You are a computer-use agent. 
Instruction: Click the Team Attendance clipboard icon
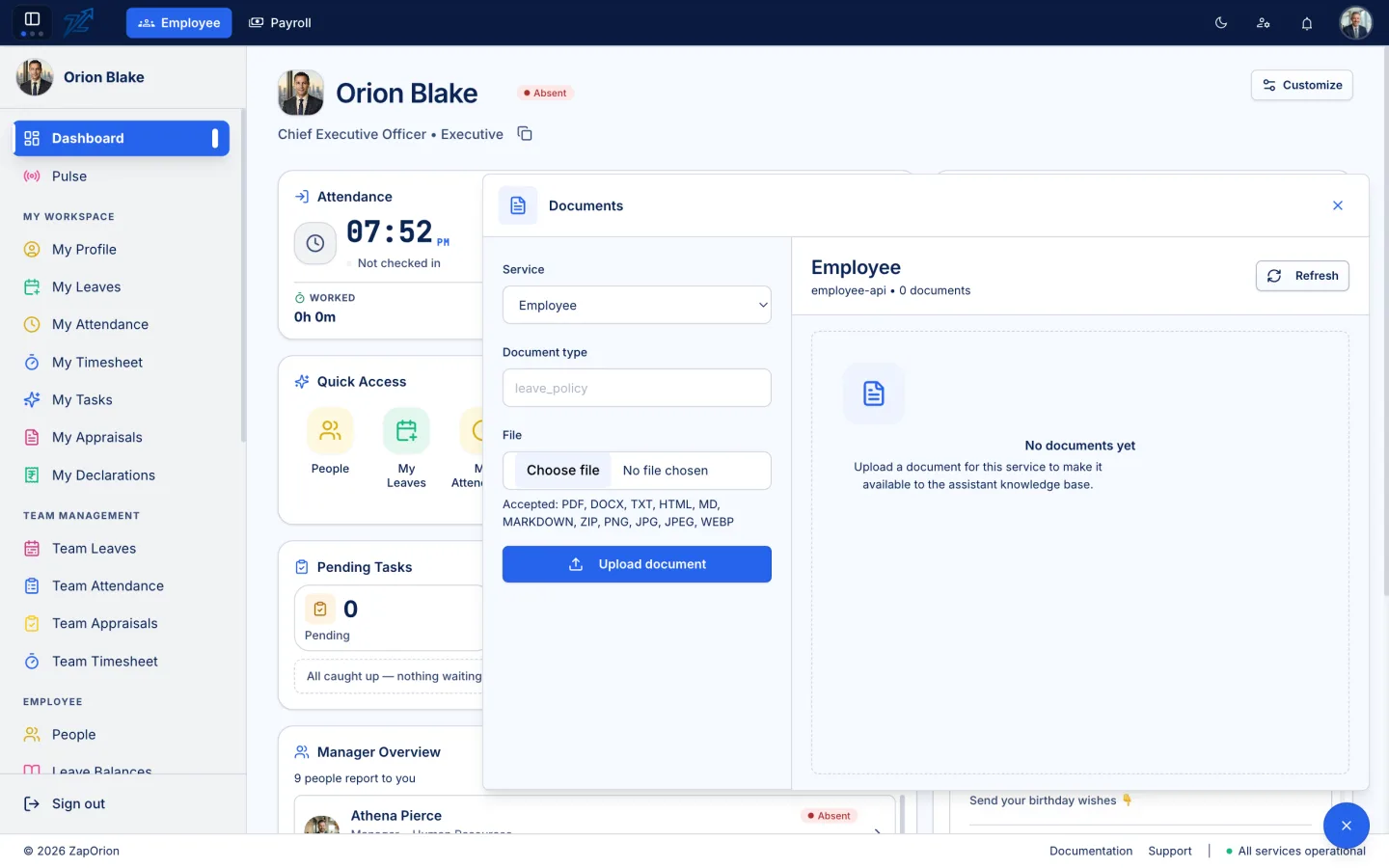[x=32, y=585]
